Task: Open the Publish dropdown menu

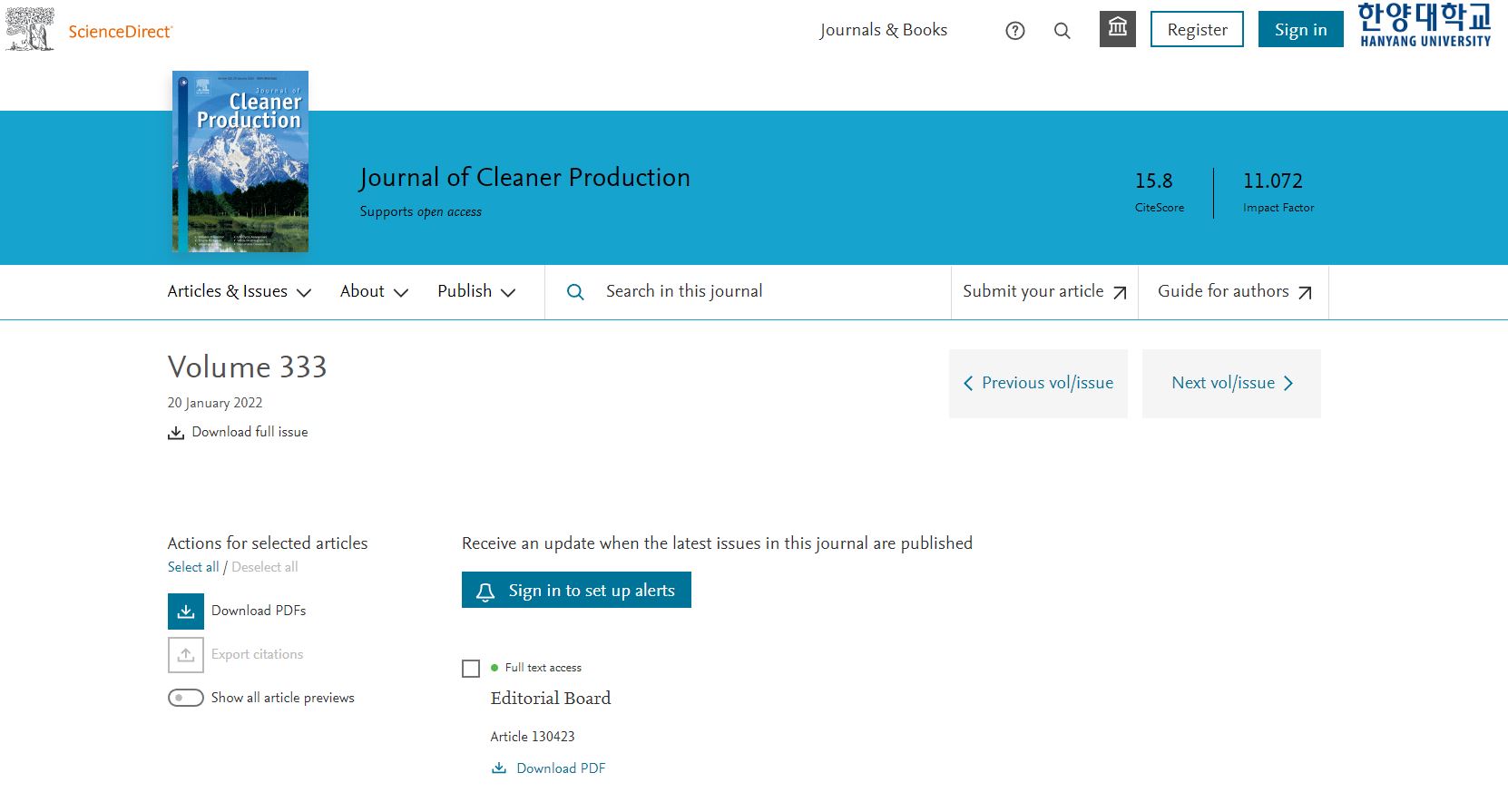Action: click(476, 292)
